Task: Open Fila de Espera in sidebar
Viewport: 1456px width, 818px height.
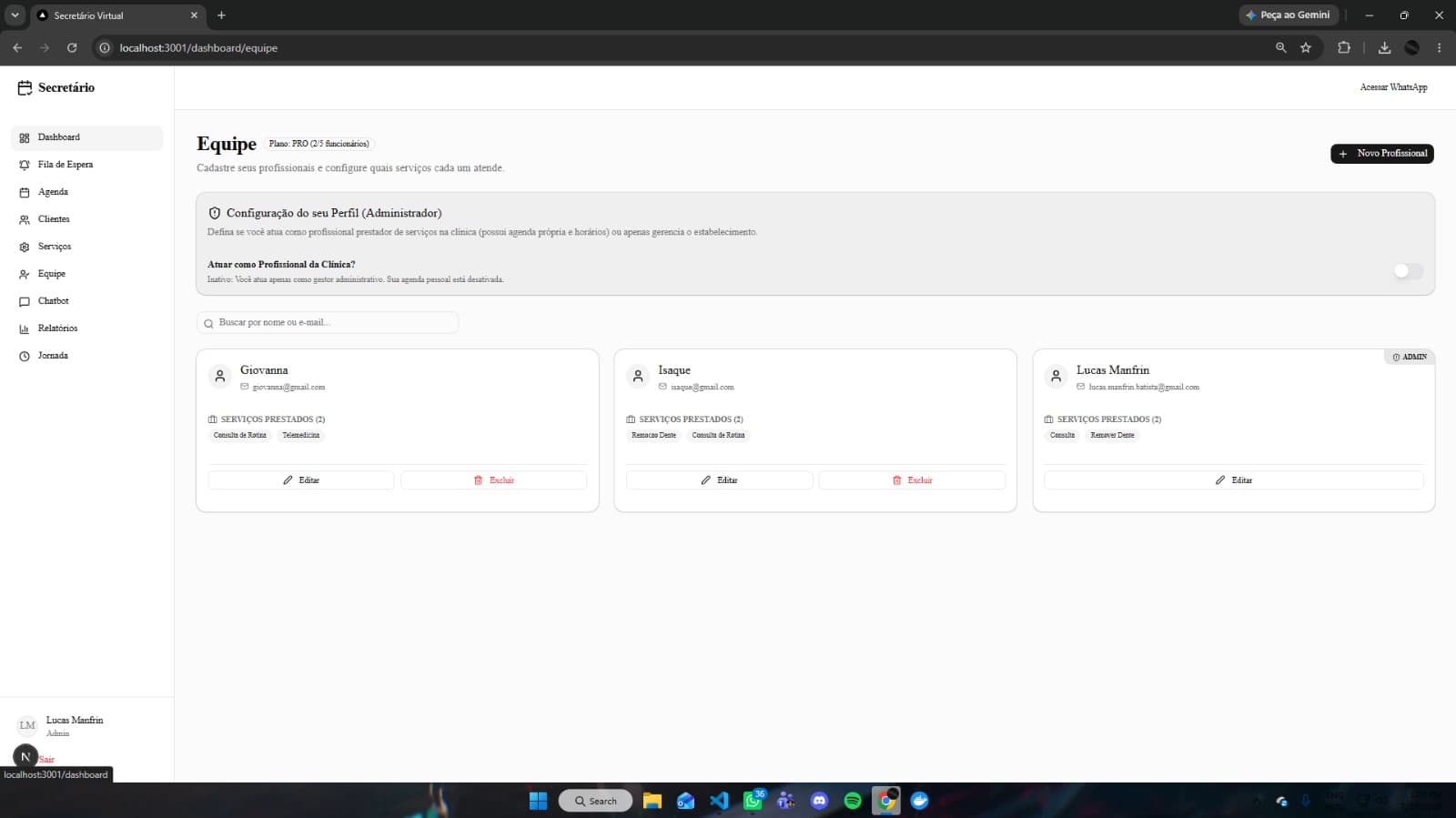Action: tap(86, 165)
